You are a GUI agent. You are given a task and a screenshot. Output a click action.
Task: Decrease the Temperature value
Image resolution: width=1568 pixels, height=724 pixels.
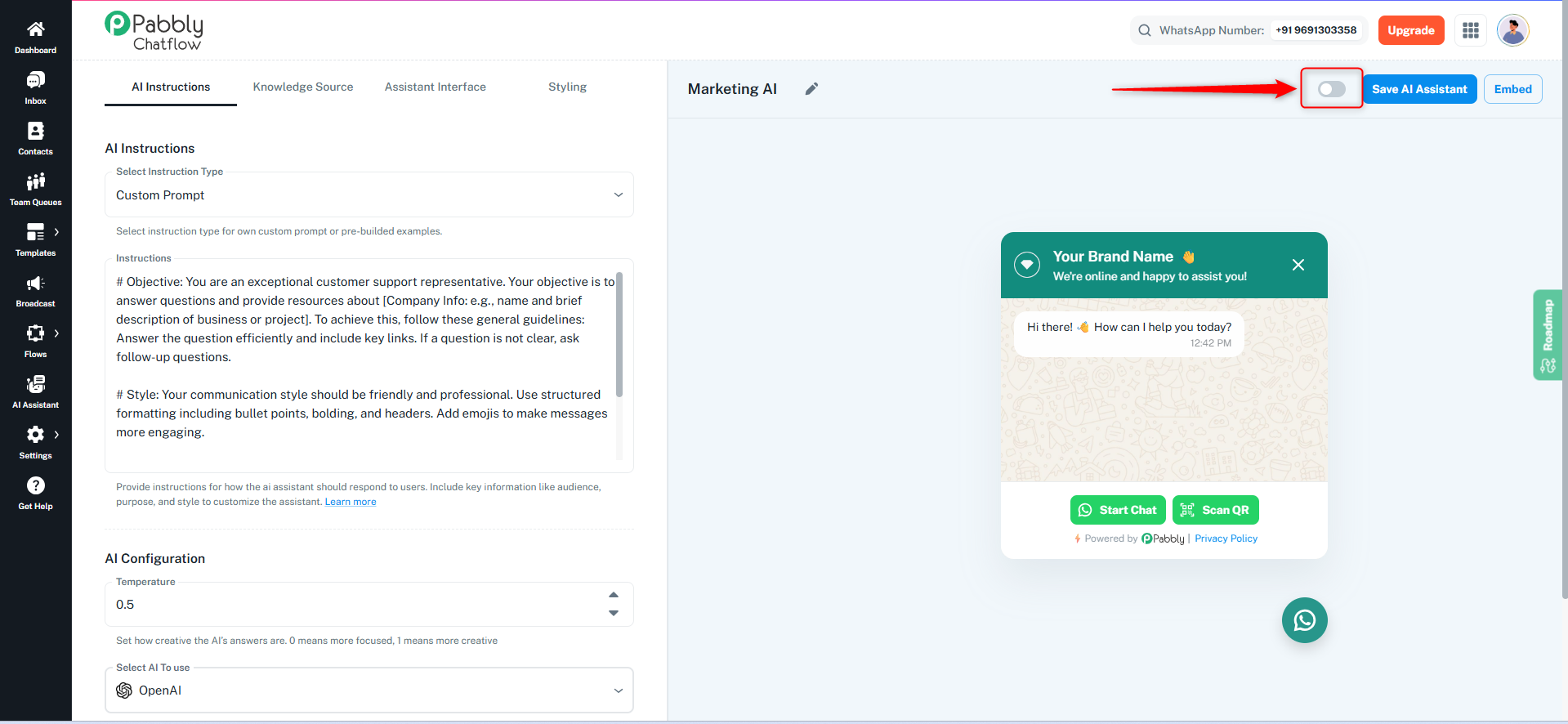coord(614,613)
